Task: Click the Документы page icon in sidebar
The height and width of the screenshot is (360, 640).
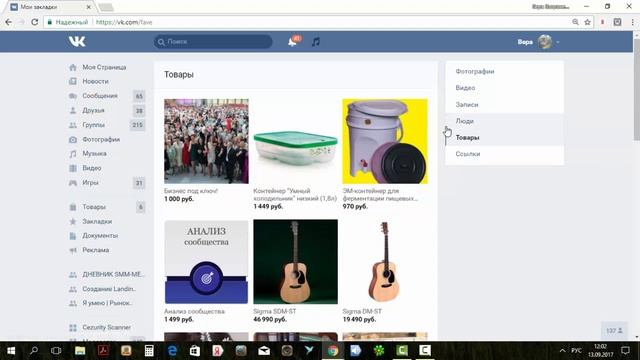Action: pos(73,236)
